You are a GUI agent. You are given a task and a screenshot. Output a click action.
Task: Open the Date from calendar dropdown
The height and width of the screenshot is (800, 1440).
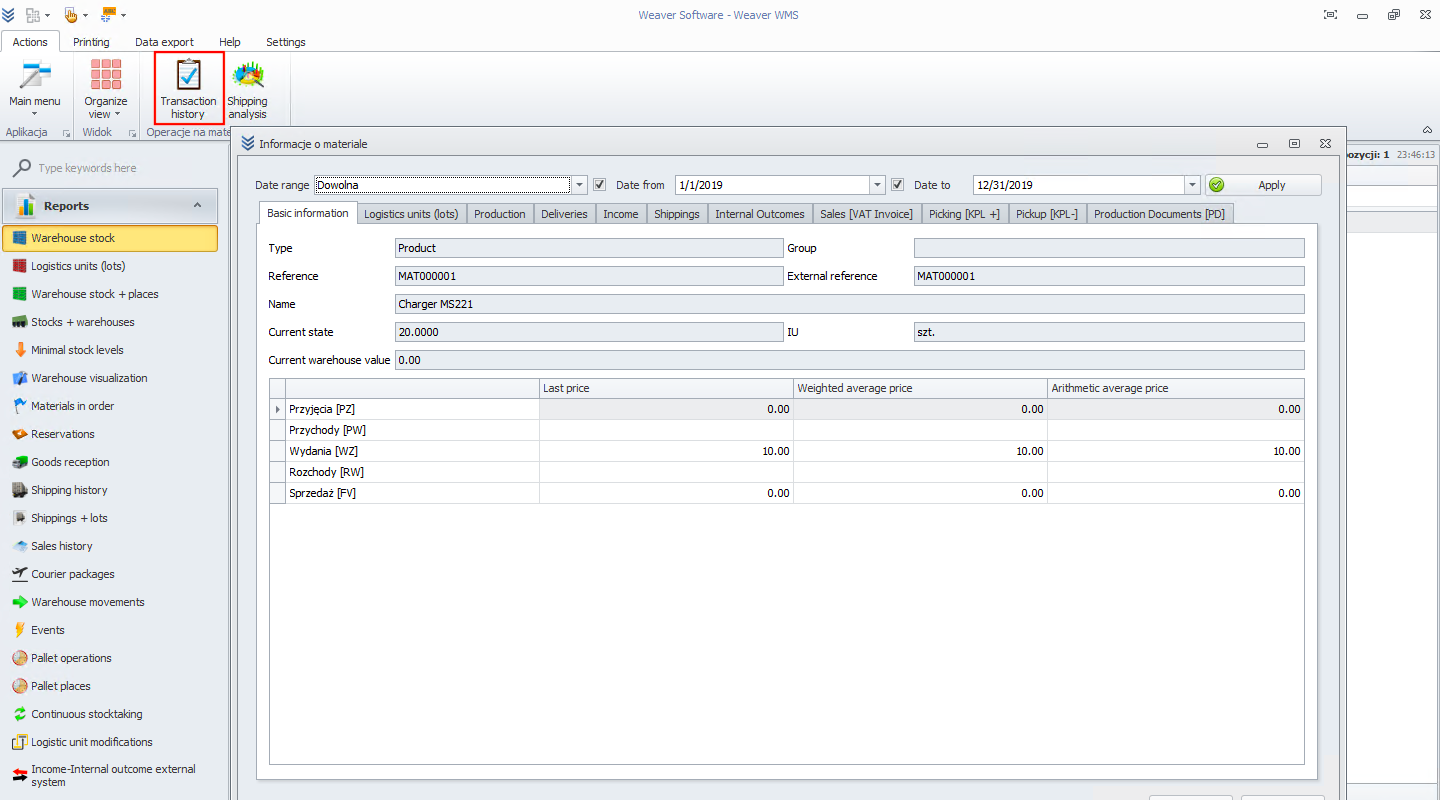[x=878, y=185]
